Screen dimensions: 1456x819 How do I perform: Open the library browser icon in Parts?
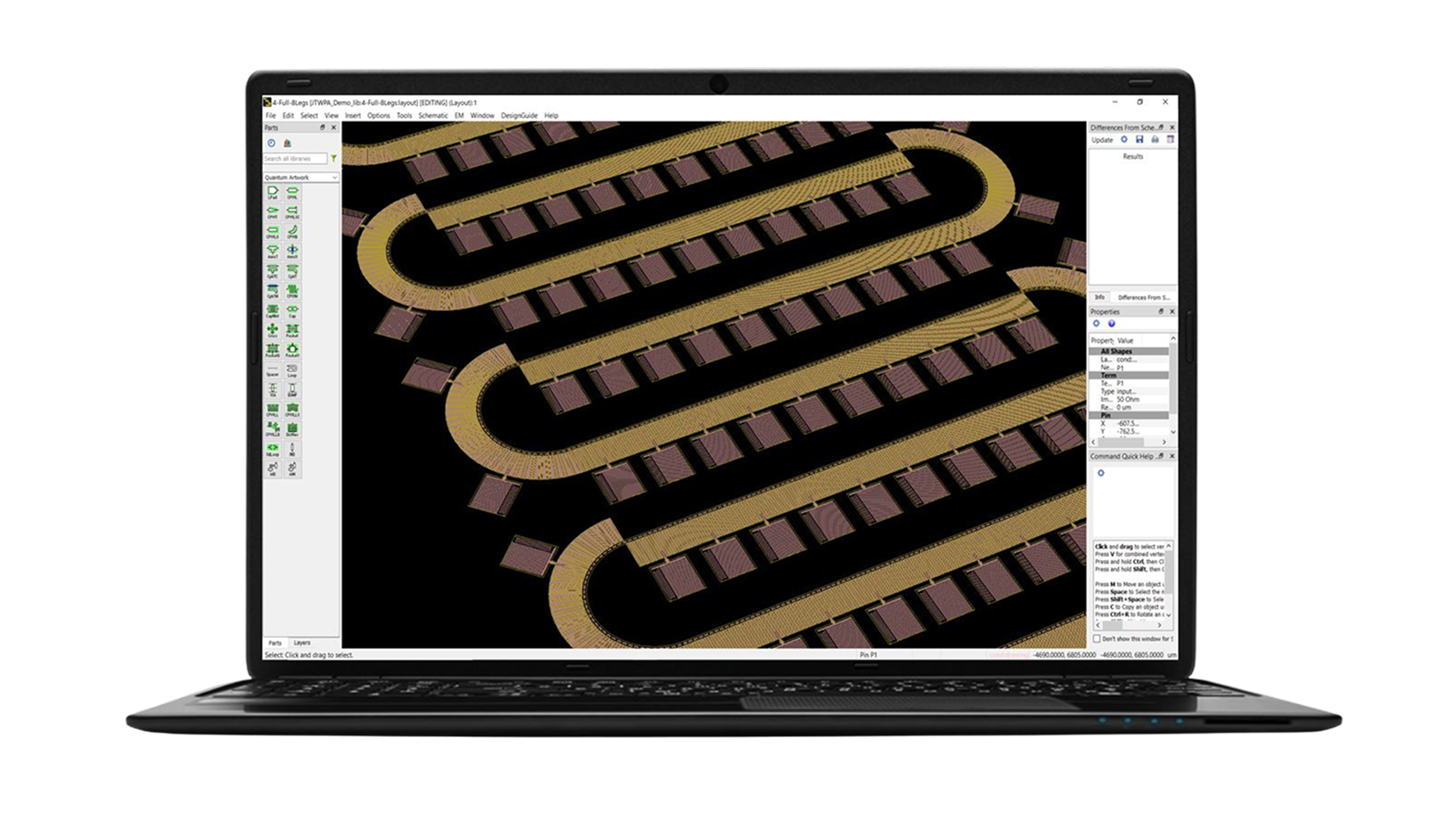click(x=288, y=143)
